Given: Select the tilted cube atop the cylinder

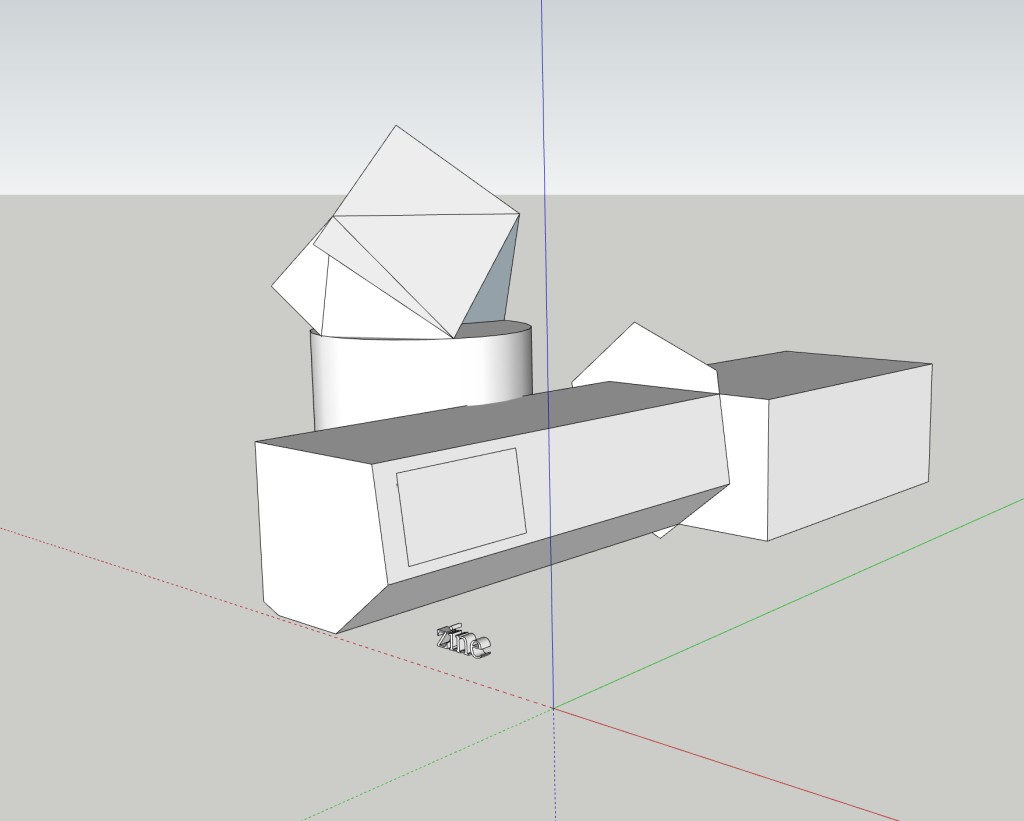Looking at the screenshot, I should (x=396, y=233).
